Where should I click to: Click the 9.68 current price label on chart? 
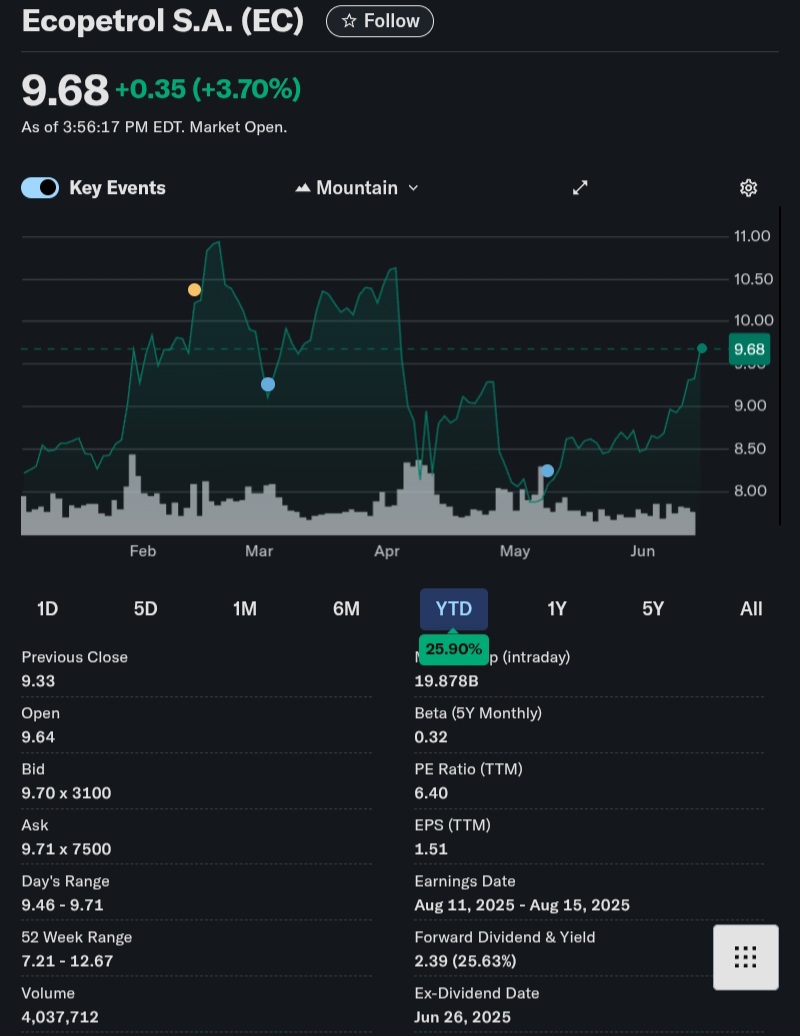[x=749, y=349]
